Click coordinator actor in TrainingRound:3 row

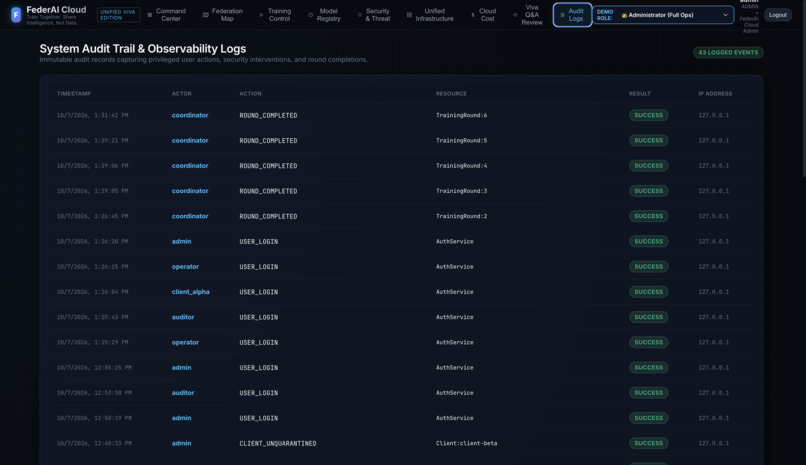pos(190,191)
